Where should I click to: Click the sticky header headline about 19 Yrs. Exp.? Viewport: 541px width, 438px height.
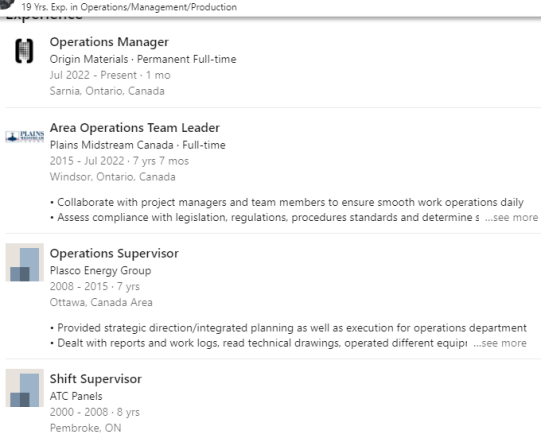[129, 7]
